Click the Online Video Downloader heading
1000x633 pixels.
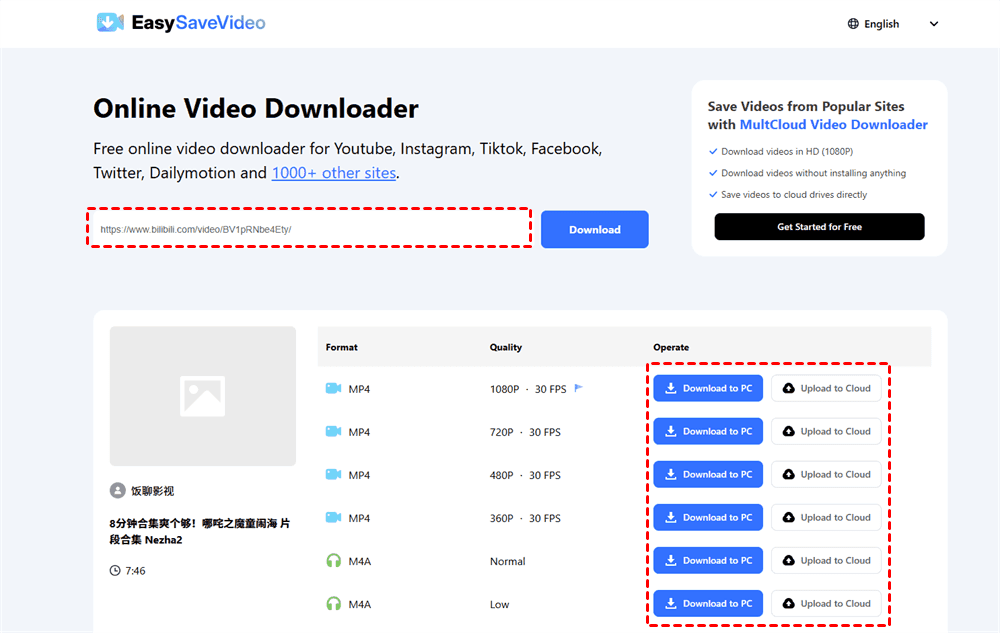pos(256,109)
